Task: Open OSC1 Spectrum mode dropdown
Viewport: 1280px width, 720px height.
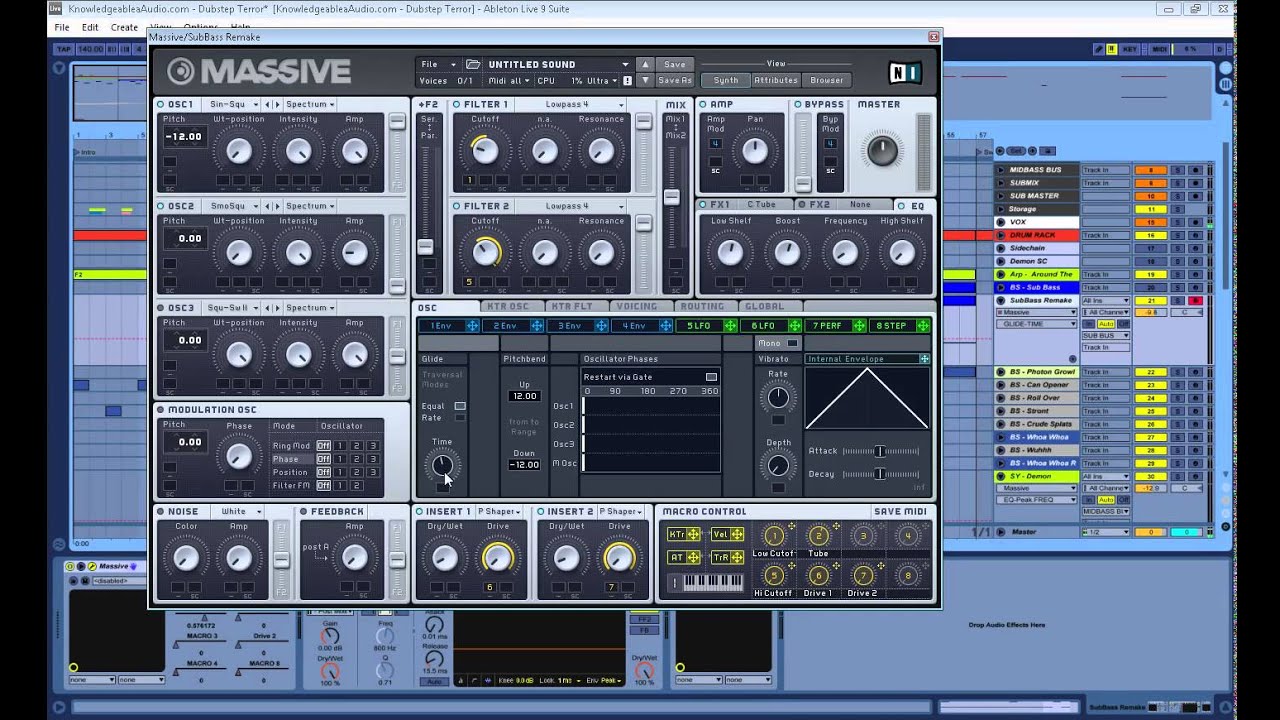Action: pyautogui.click(x=310, y=104)
